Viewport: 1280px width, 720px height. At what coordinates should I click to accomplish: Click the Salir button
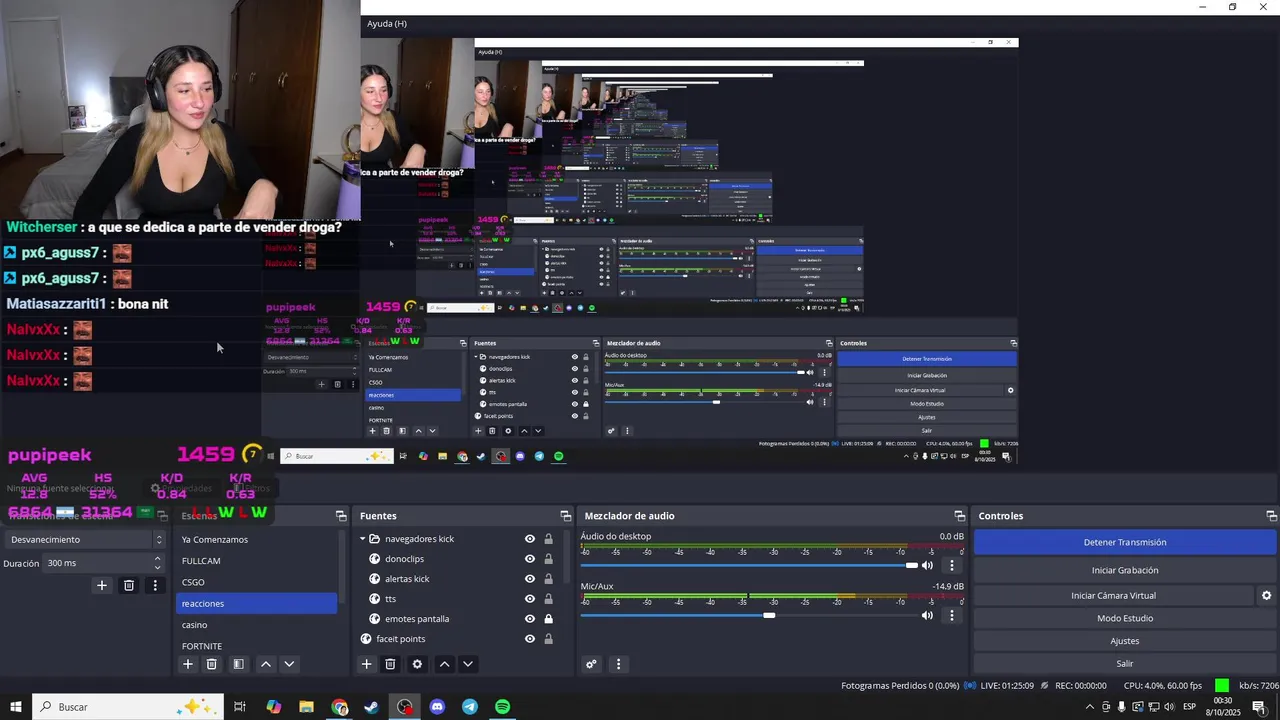[x=1125, y=663]
